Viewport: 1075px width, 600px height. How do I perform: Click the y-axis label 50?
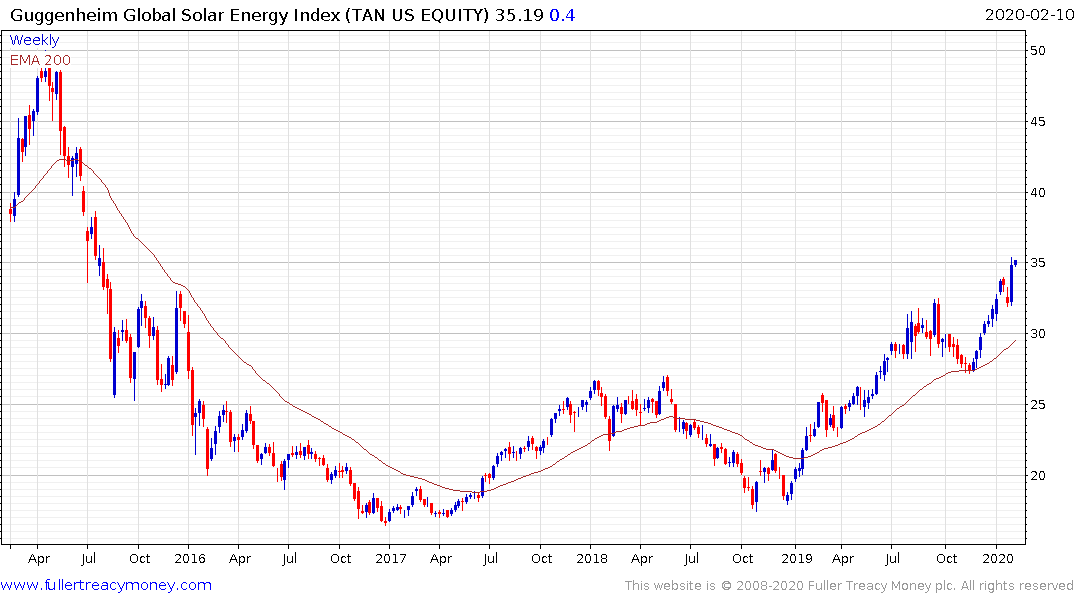(x=1037, y=51)
